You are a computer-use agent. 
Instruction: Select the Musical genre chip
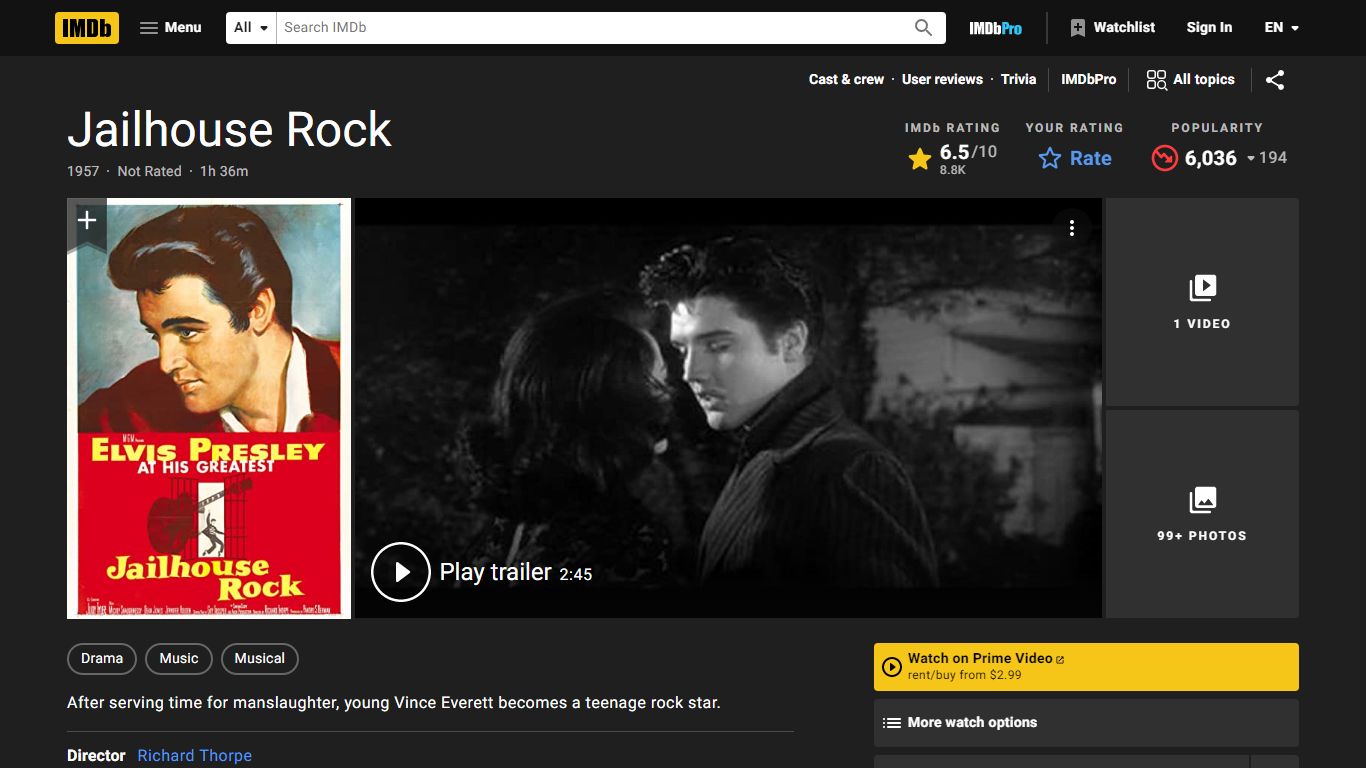pos(260,658)
